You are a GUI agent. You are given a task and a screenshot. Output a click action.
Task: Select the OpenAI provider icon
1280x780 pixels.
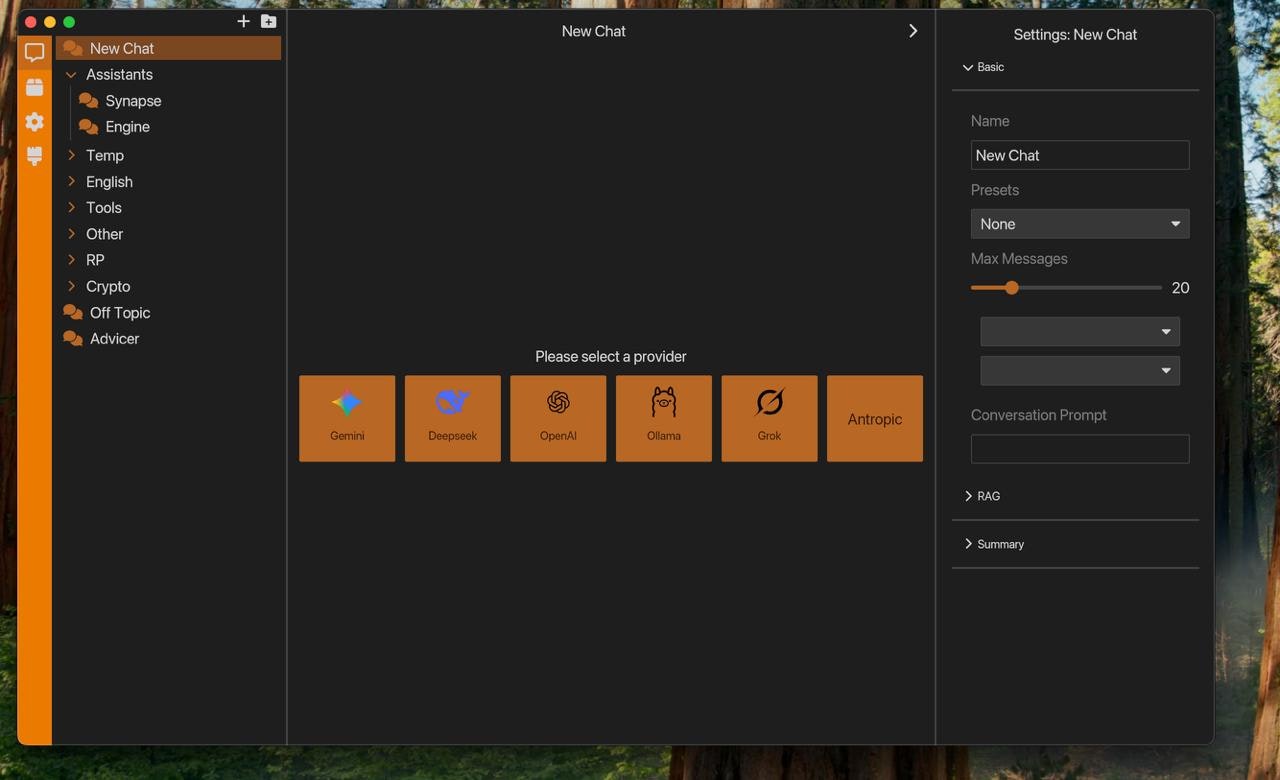[557, 417]
